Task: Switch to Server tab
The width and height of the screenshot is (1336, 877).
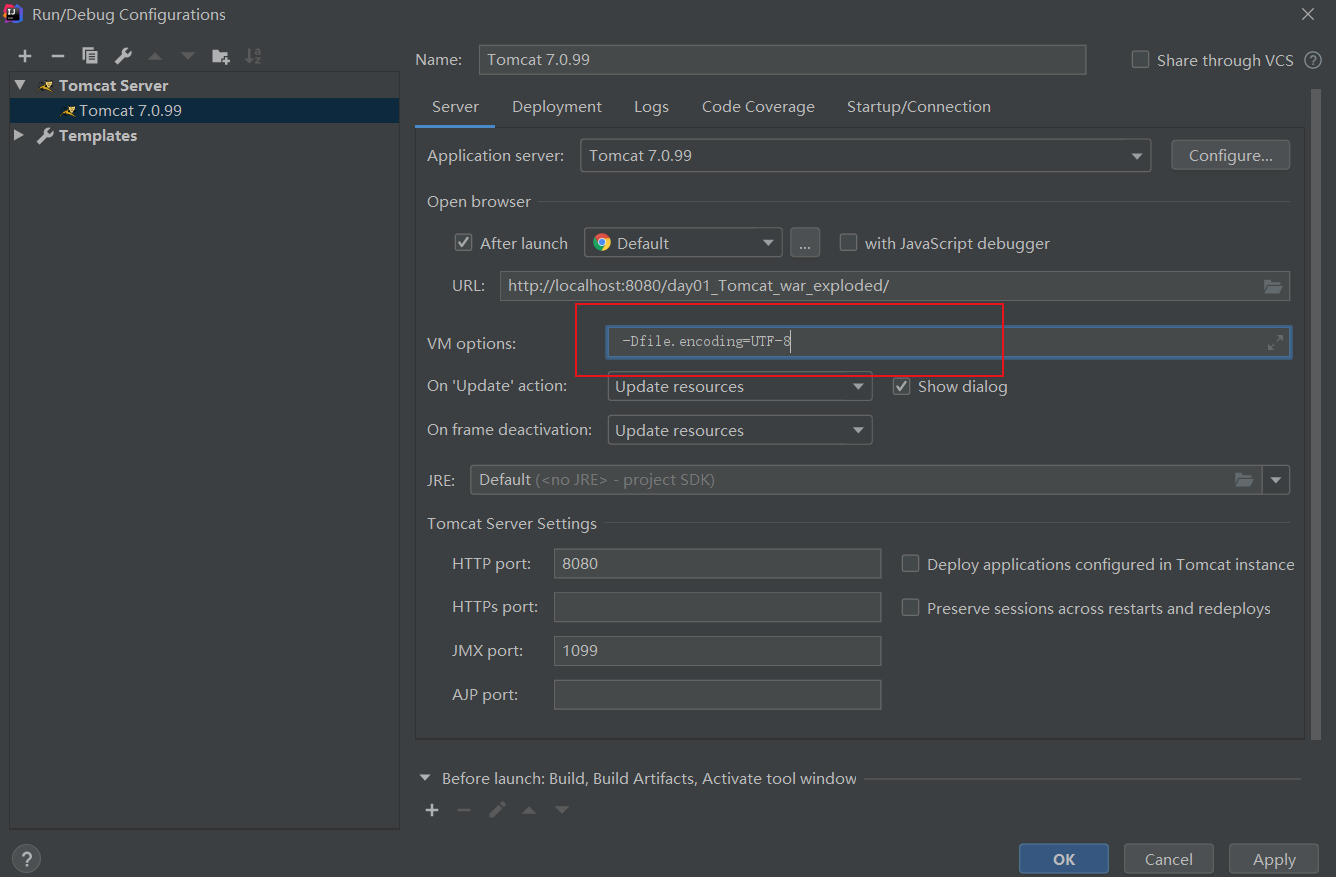Action: (x=455, y=107)
